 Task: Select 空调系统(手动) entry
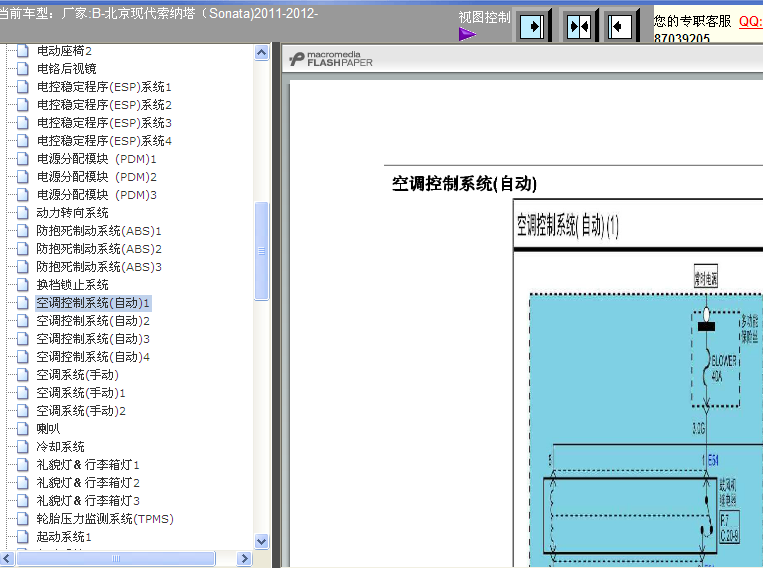(77, 375)
